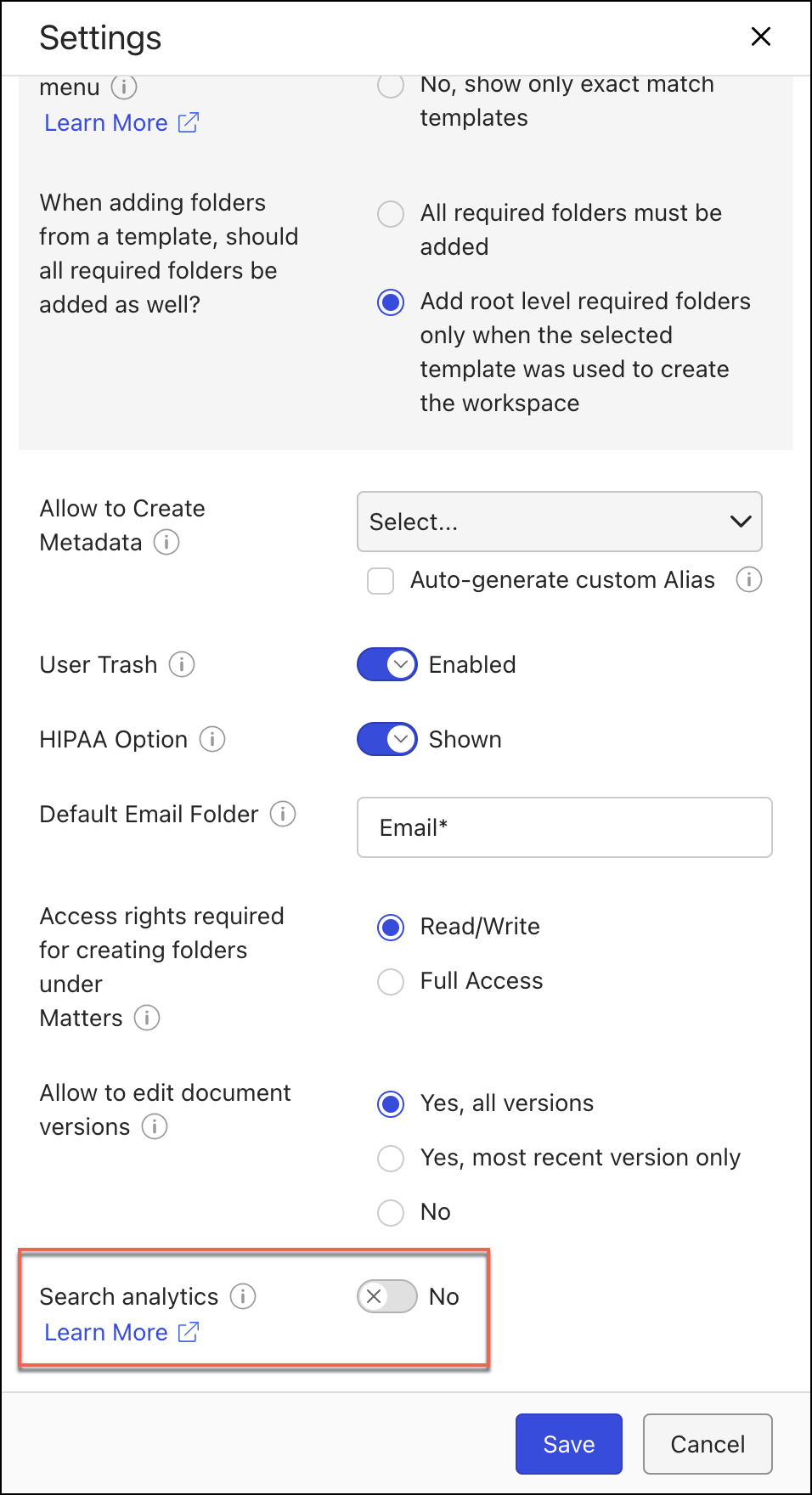
Task: Click the Default Email Folder input field
Action: 564,827
